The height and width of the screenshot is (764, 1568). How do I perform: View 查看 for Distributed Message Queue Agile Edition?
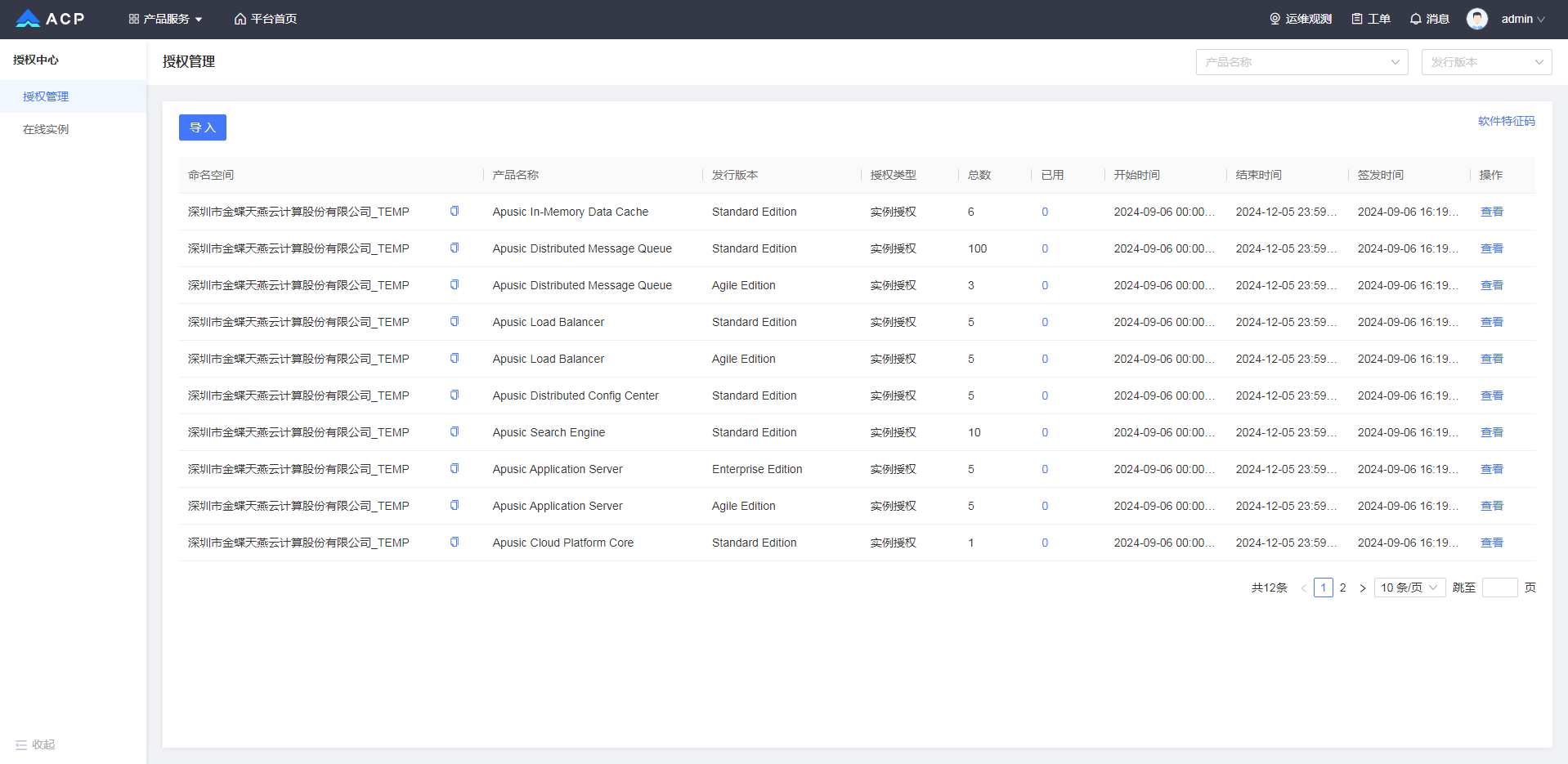1492,285
